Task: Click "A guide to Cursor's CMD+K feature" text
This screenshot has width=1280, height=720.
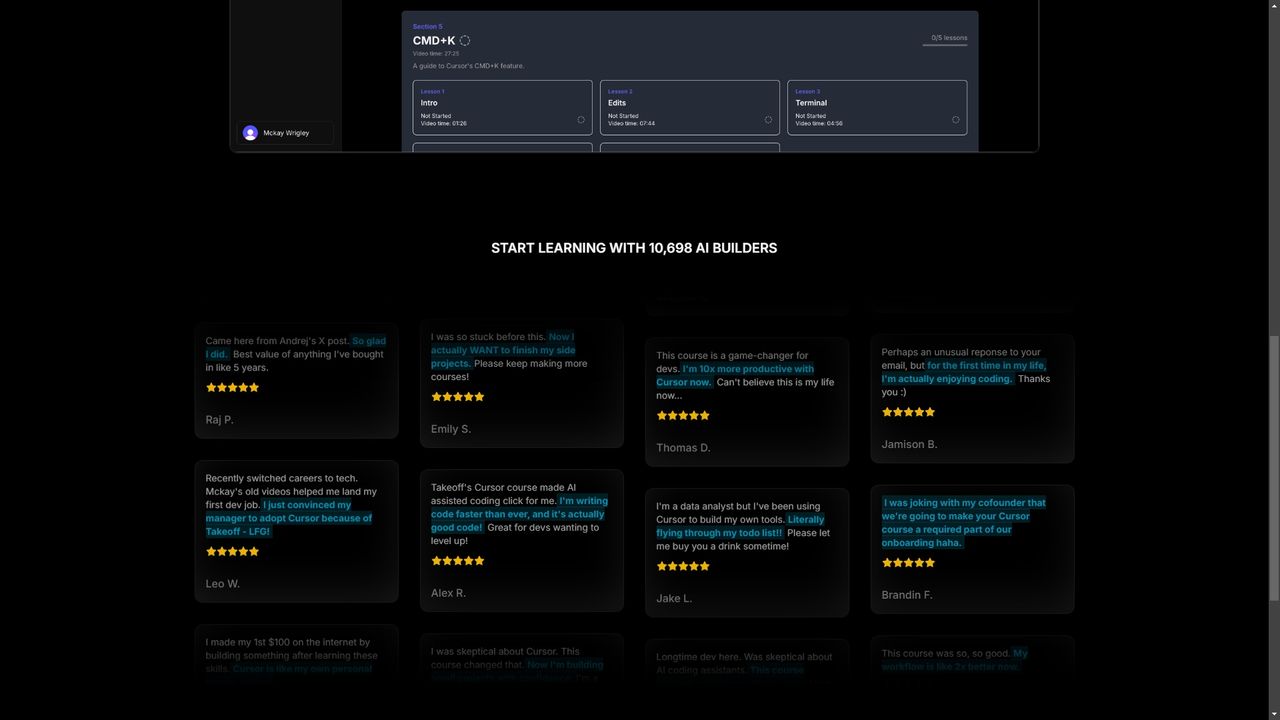Action: coord(469,66)
